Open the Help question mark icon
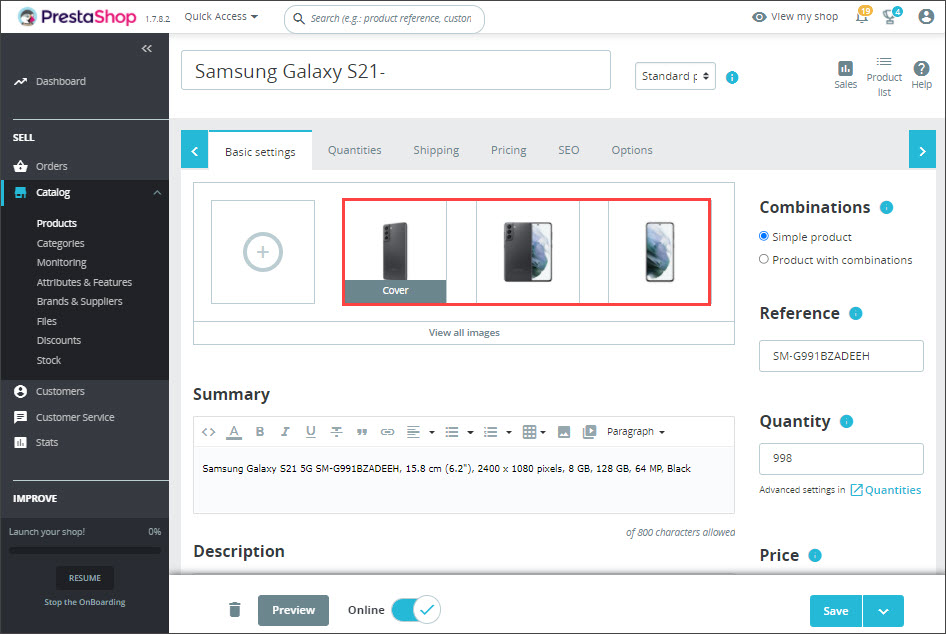946x634 pixels. click(921, 68)
